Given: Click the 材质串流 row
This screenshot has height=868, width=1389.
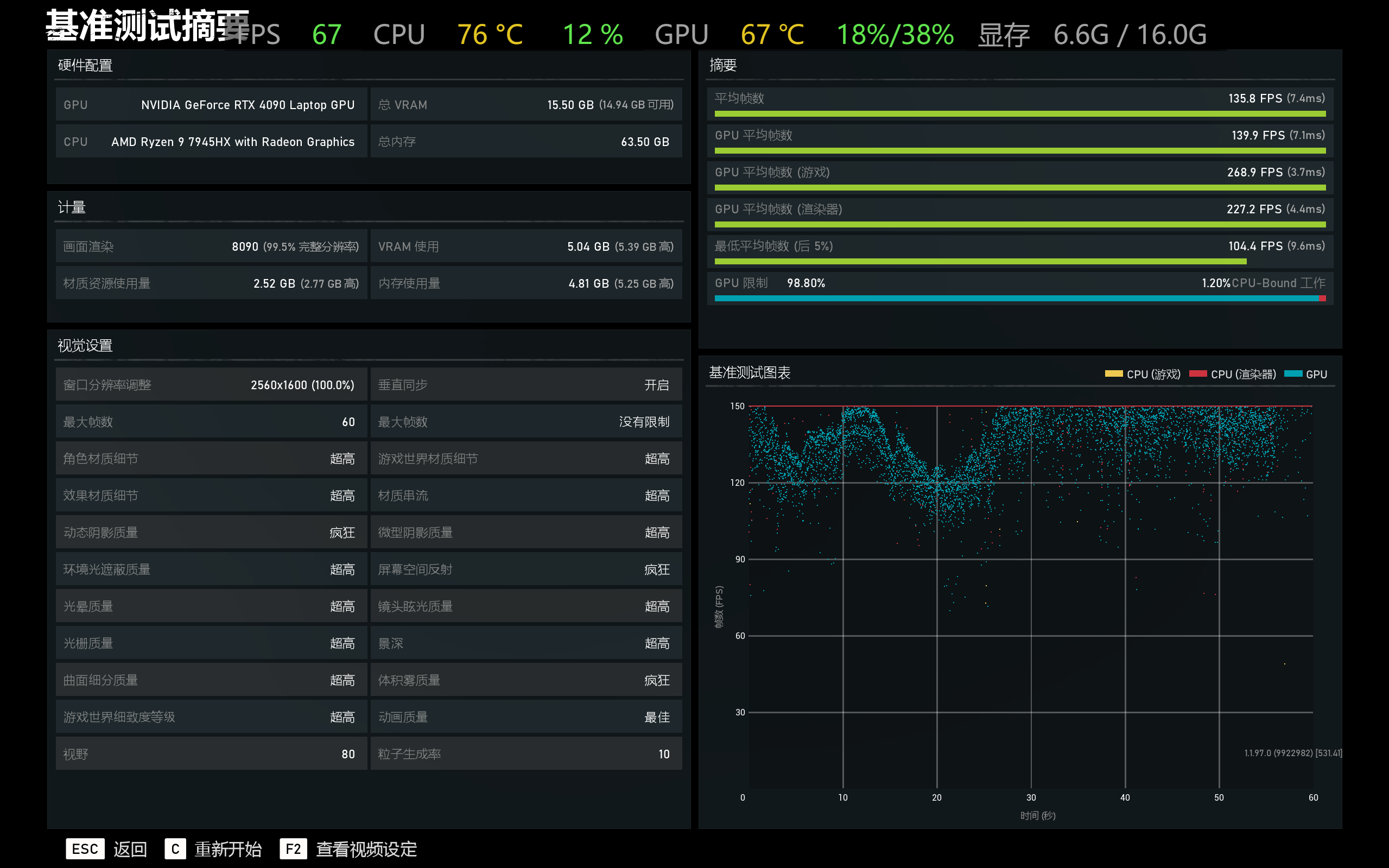Looking at the screenshot, I should click(x=527, y=496).
